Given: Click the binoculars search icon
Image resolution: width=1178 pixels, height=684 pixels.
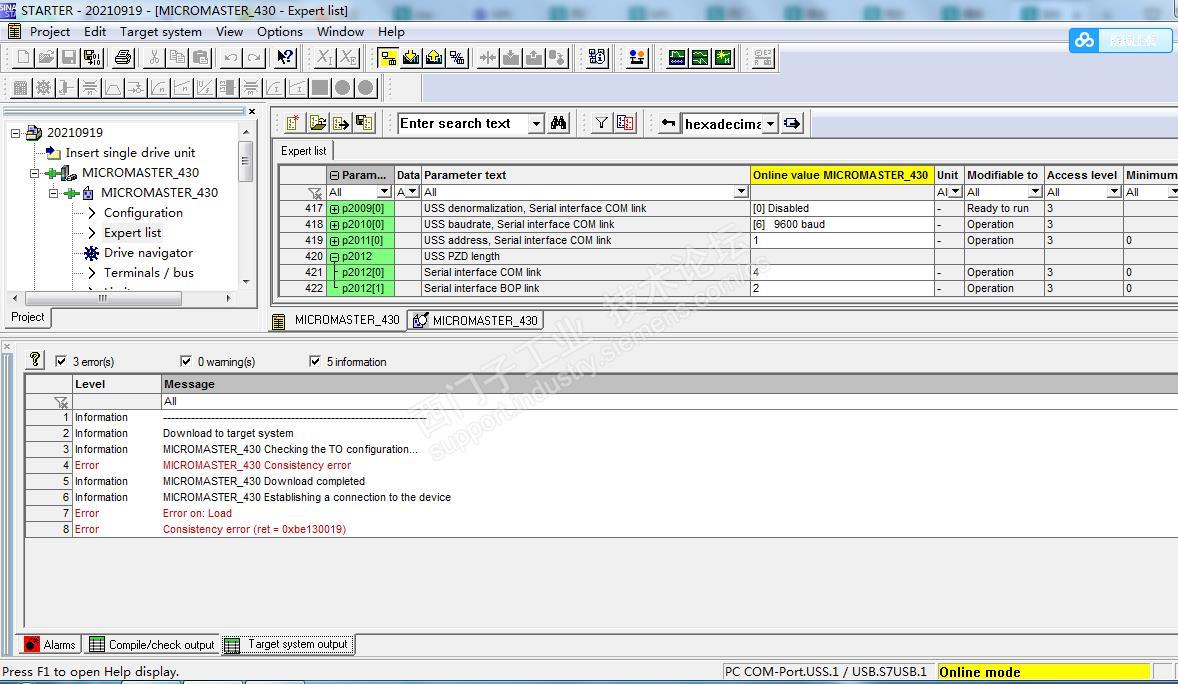Looking at the screenshot, I should point(558,123).
